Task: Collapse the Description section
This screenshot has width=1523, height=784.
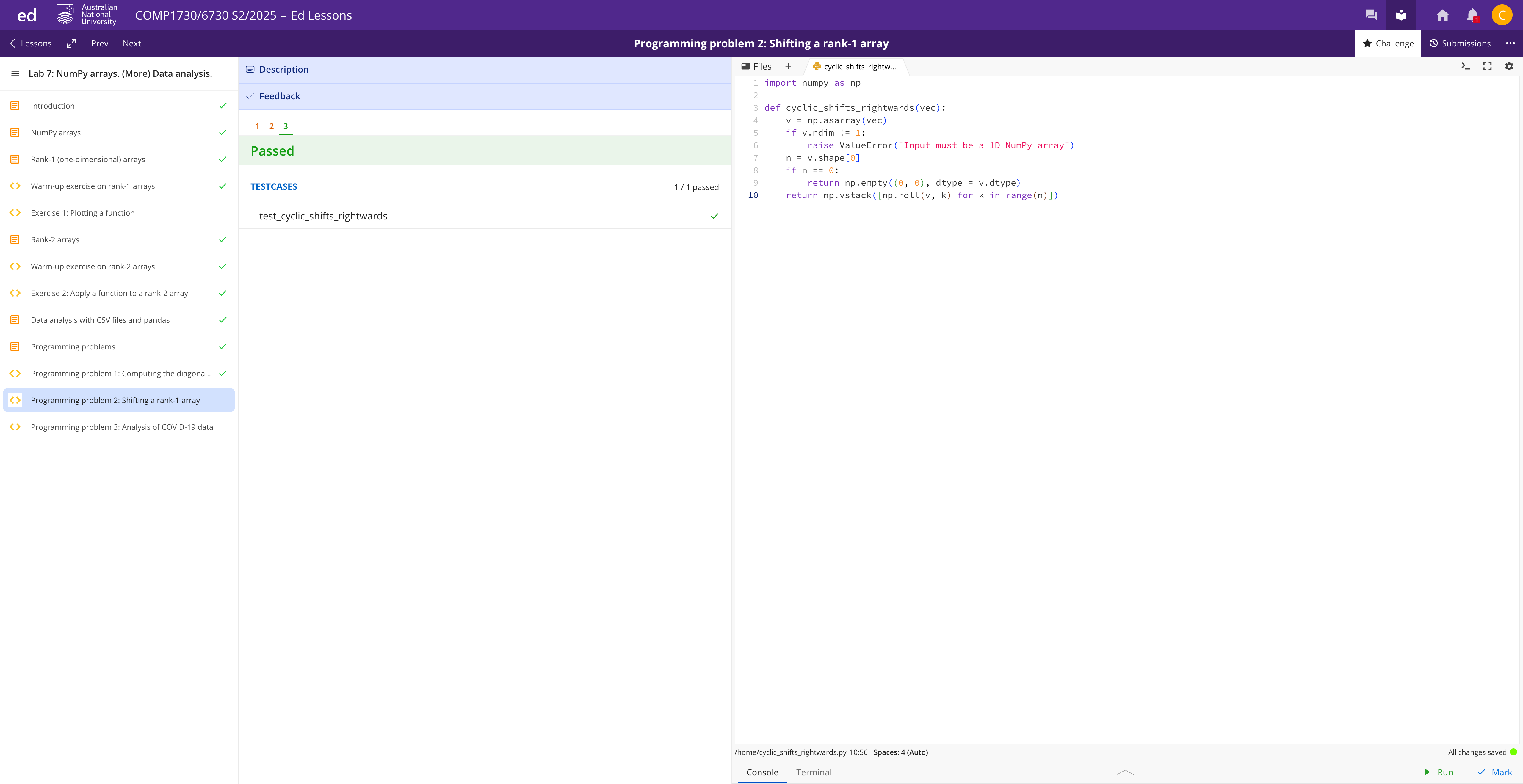Action: (485, 70)
